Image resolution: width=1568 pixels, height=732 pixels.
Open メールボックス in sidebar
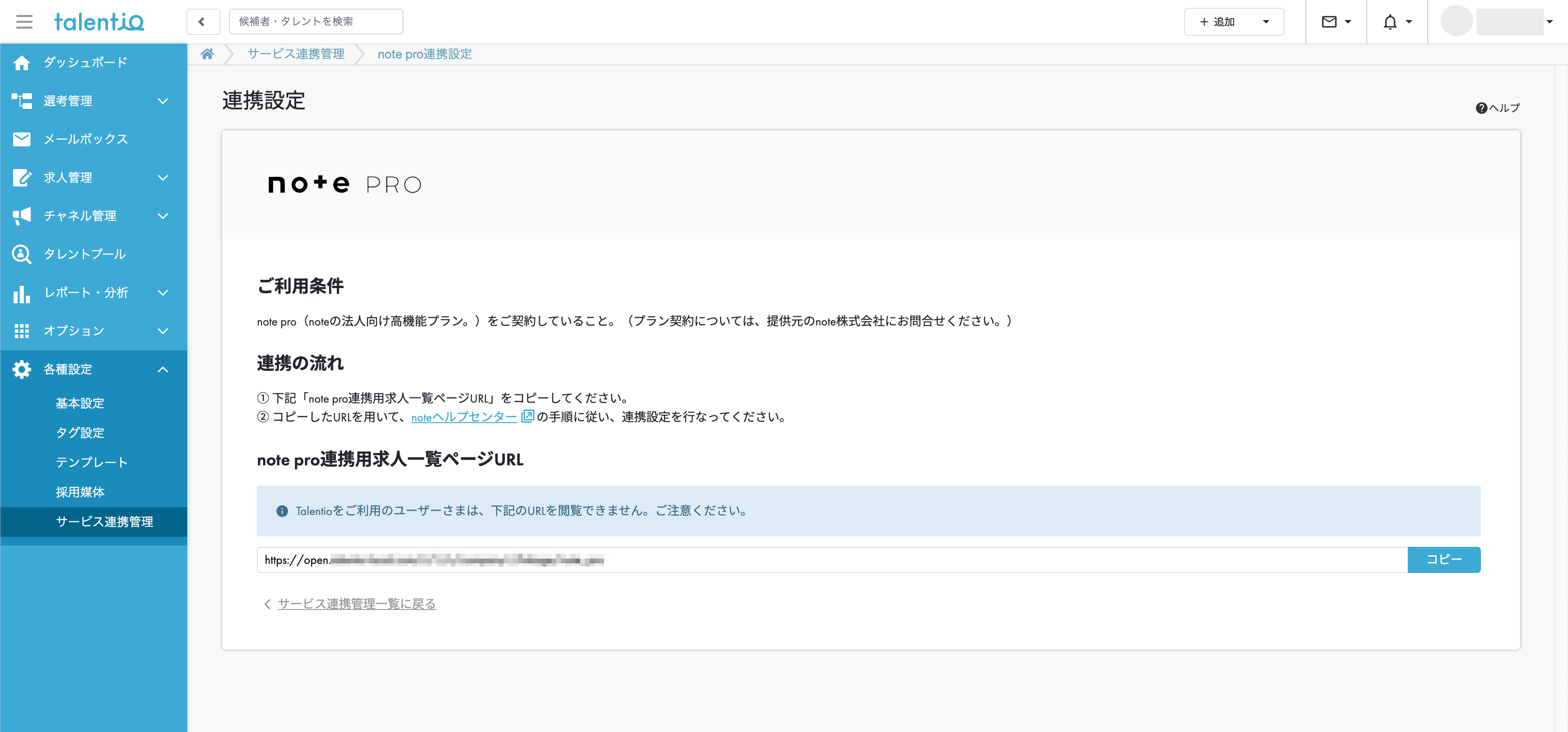[94, 139]
